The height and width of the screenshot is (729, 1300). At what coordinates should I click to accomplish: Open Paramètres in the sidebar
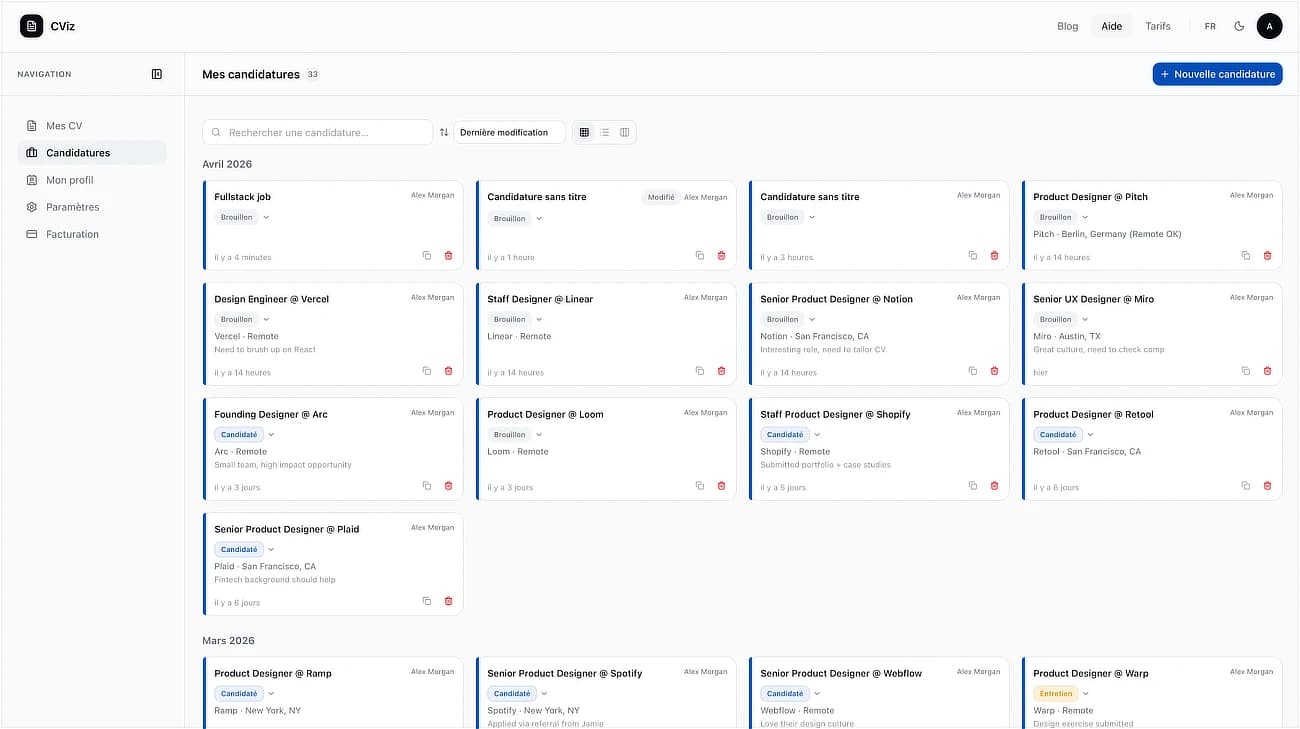click(92, 207)
